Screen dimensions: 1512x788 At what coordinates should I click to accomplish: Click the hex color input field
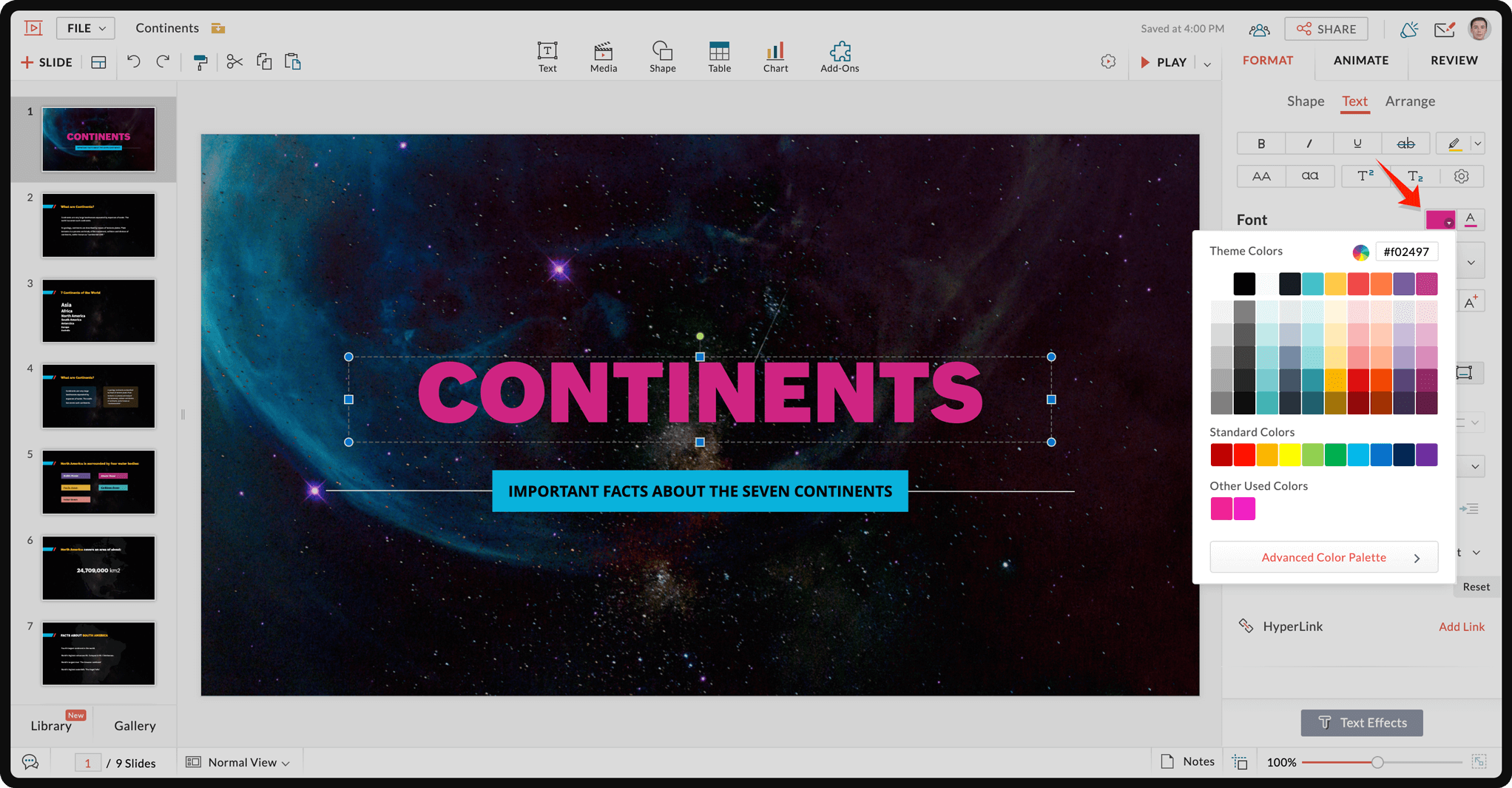[x=1406, y=252]
